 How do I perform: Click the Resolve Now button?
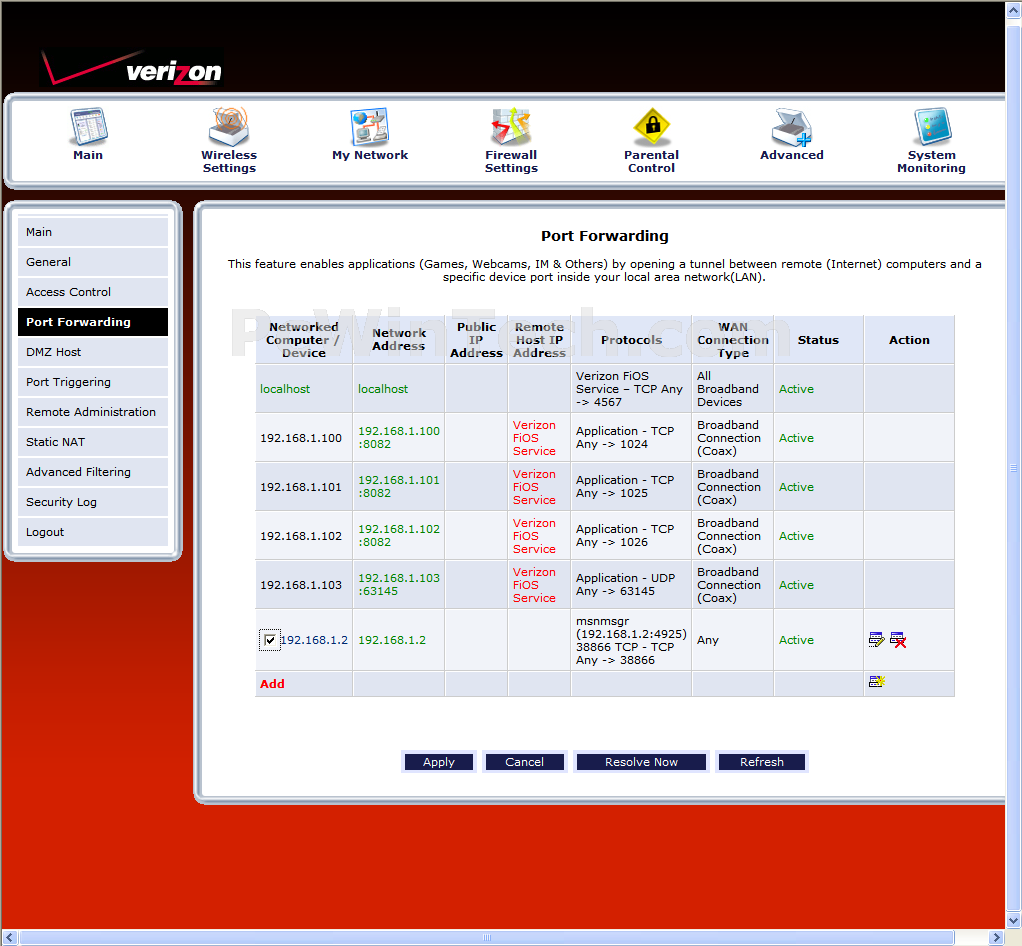pyautogui.click(x=641, y=761)
